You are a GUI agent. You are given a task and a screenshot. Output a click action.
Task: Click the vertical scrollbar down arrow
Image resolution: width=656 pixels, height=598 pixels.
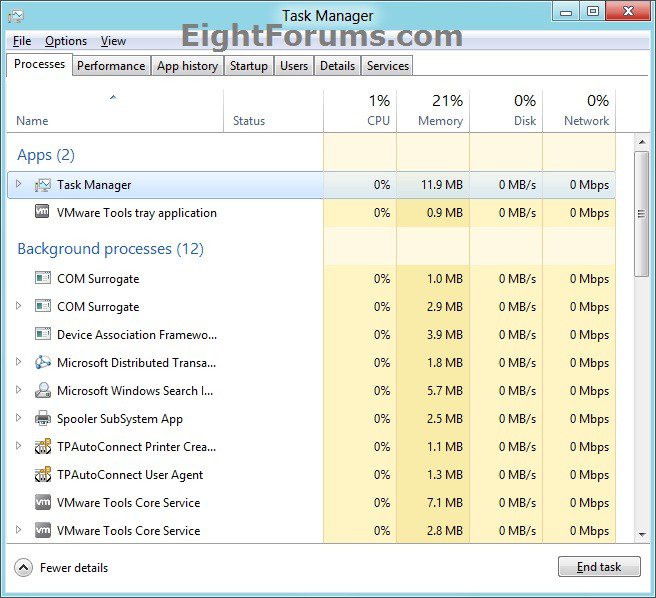[x=642, y=536]
